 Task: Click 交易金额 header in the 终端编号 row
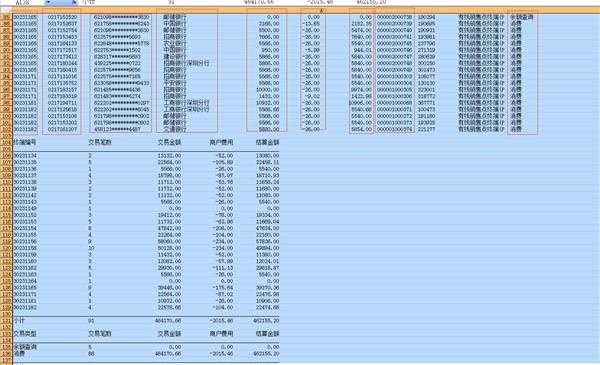click(169, 142)
